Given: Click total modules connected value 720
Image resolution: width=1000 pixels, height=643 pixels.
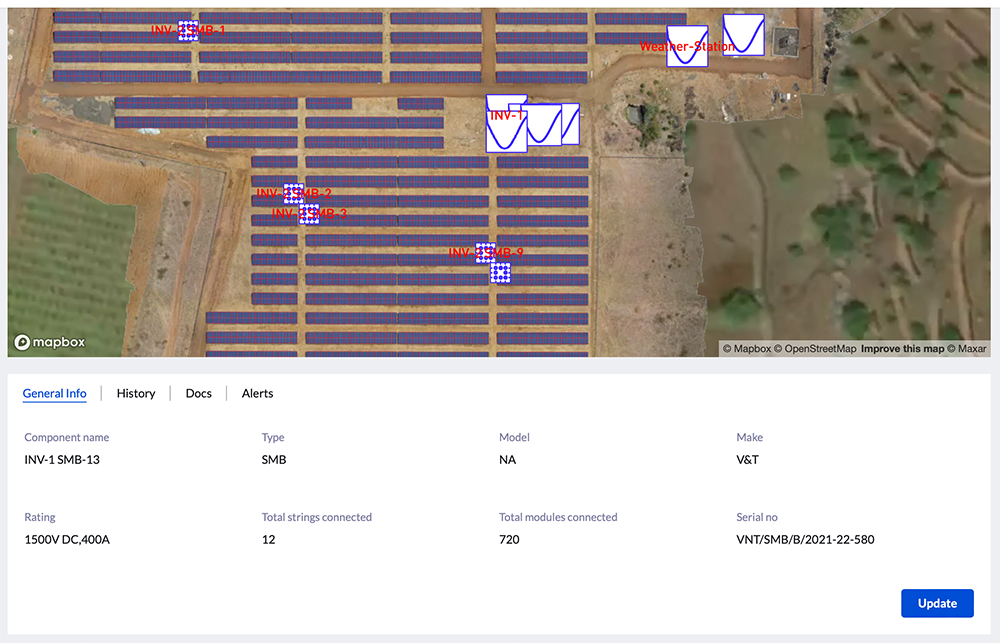Looking at the screenshot, I should coord(509,540).
